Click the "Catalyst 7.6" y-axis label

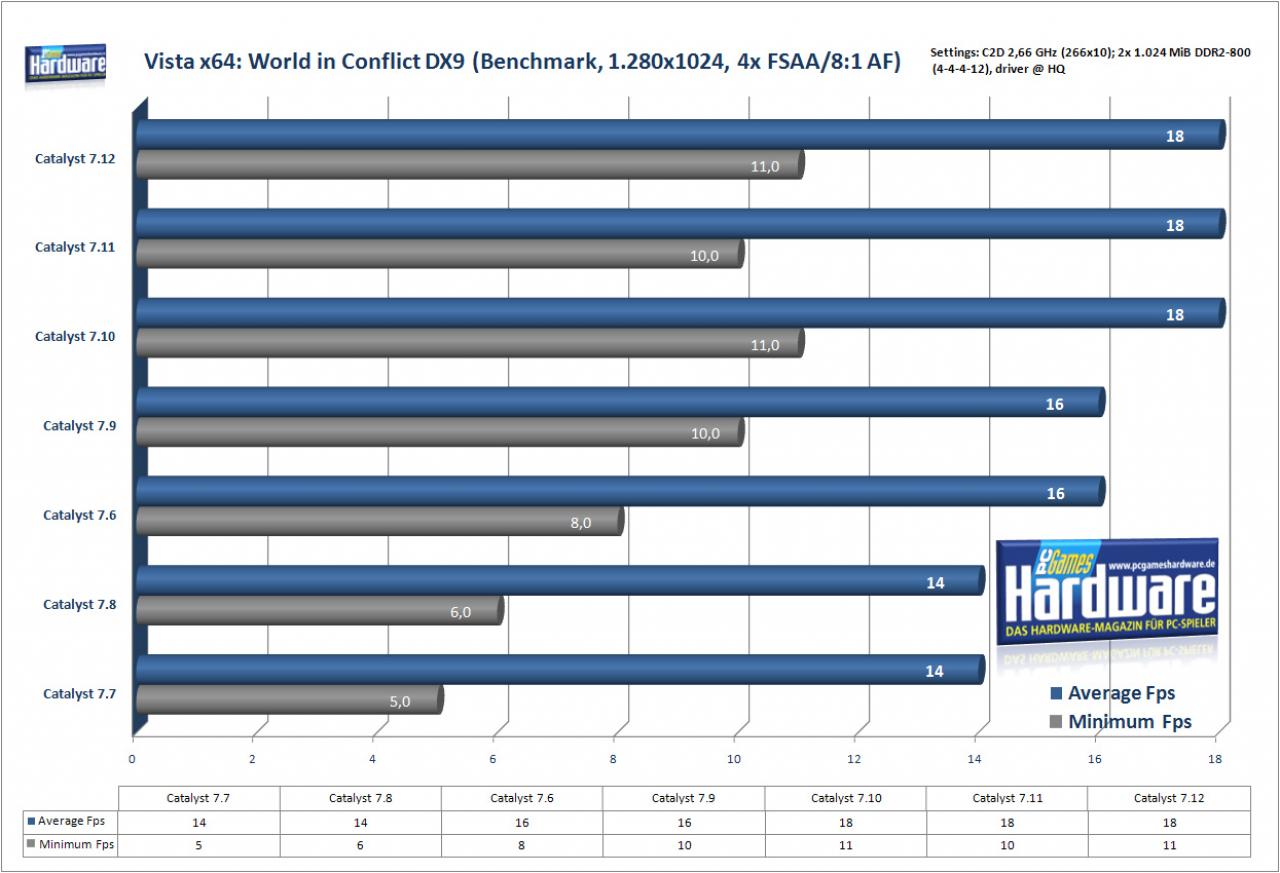coord(80,515)
